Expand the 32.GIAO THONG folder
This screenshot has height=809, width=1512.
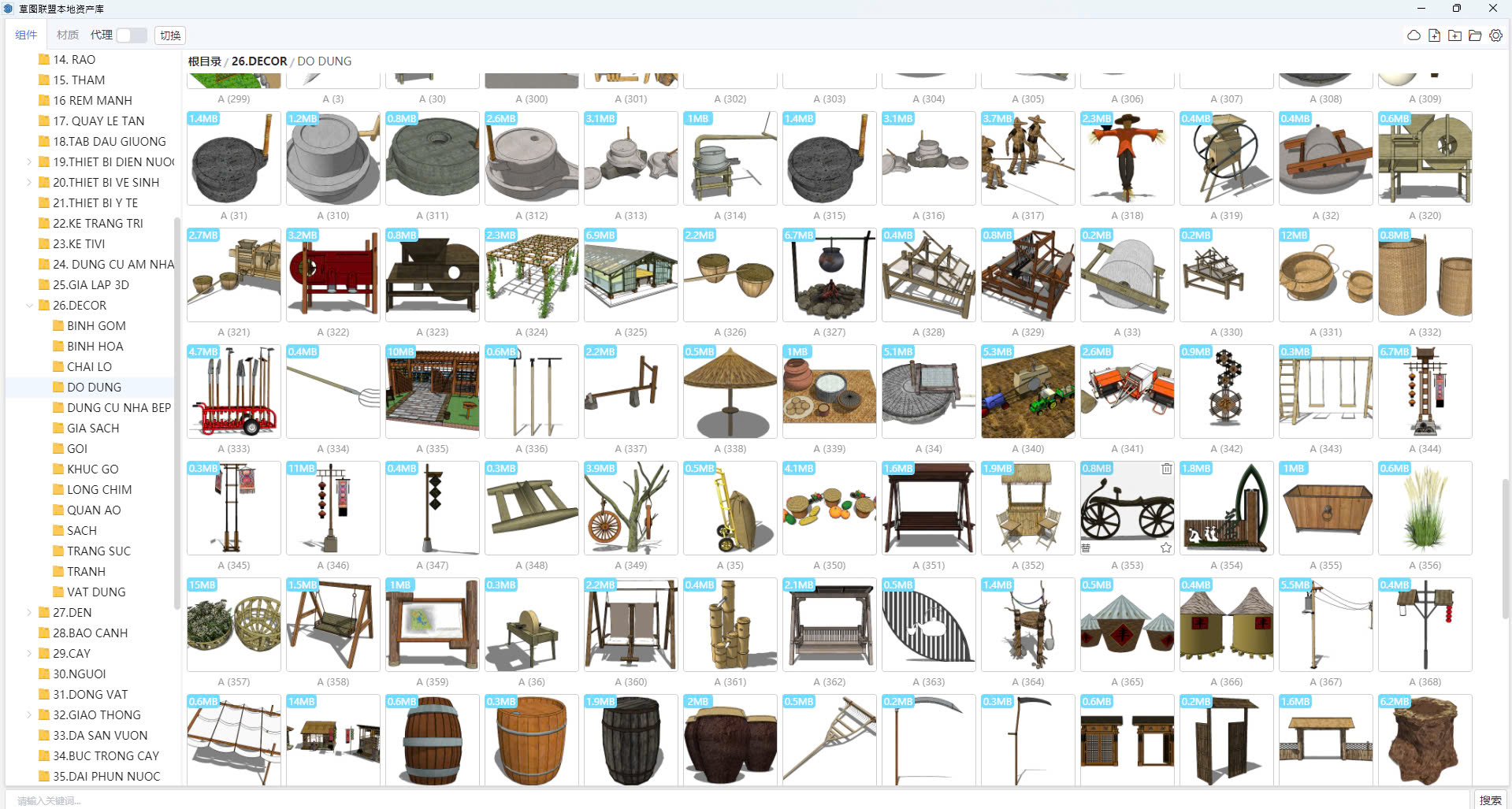30,715
